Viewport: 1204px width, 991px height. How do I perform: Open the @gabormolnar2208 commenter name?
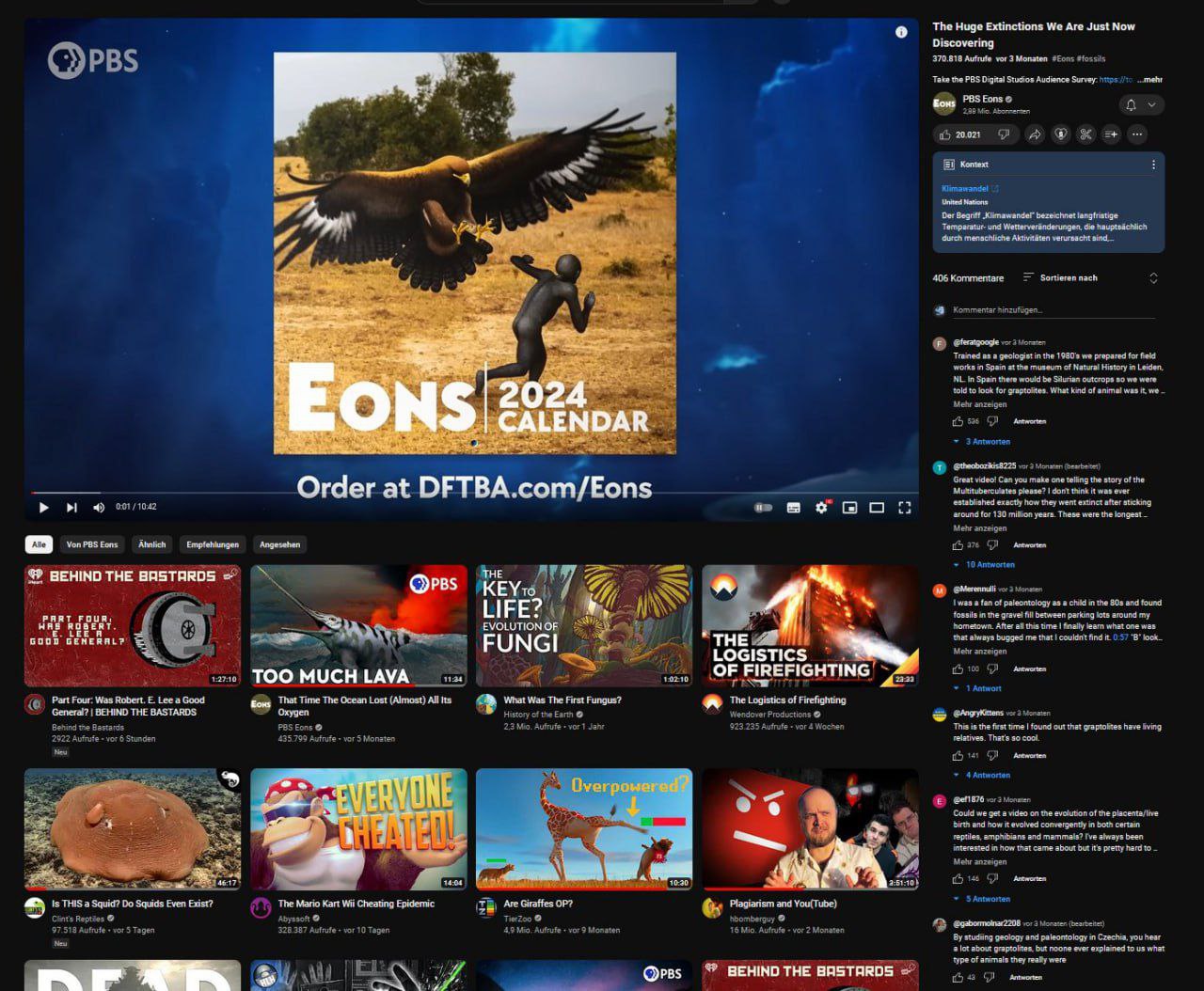[987, 924]
